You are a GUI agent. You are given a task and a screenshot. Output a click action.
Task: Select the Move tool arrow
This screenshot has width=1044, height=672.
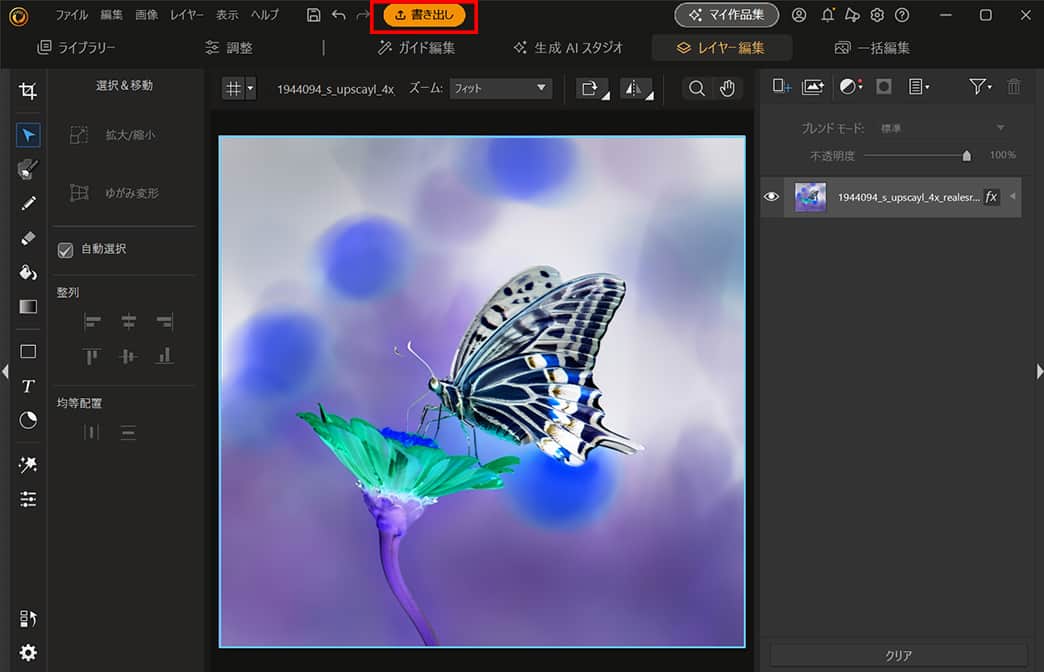tap(28, 134)
